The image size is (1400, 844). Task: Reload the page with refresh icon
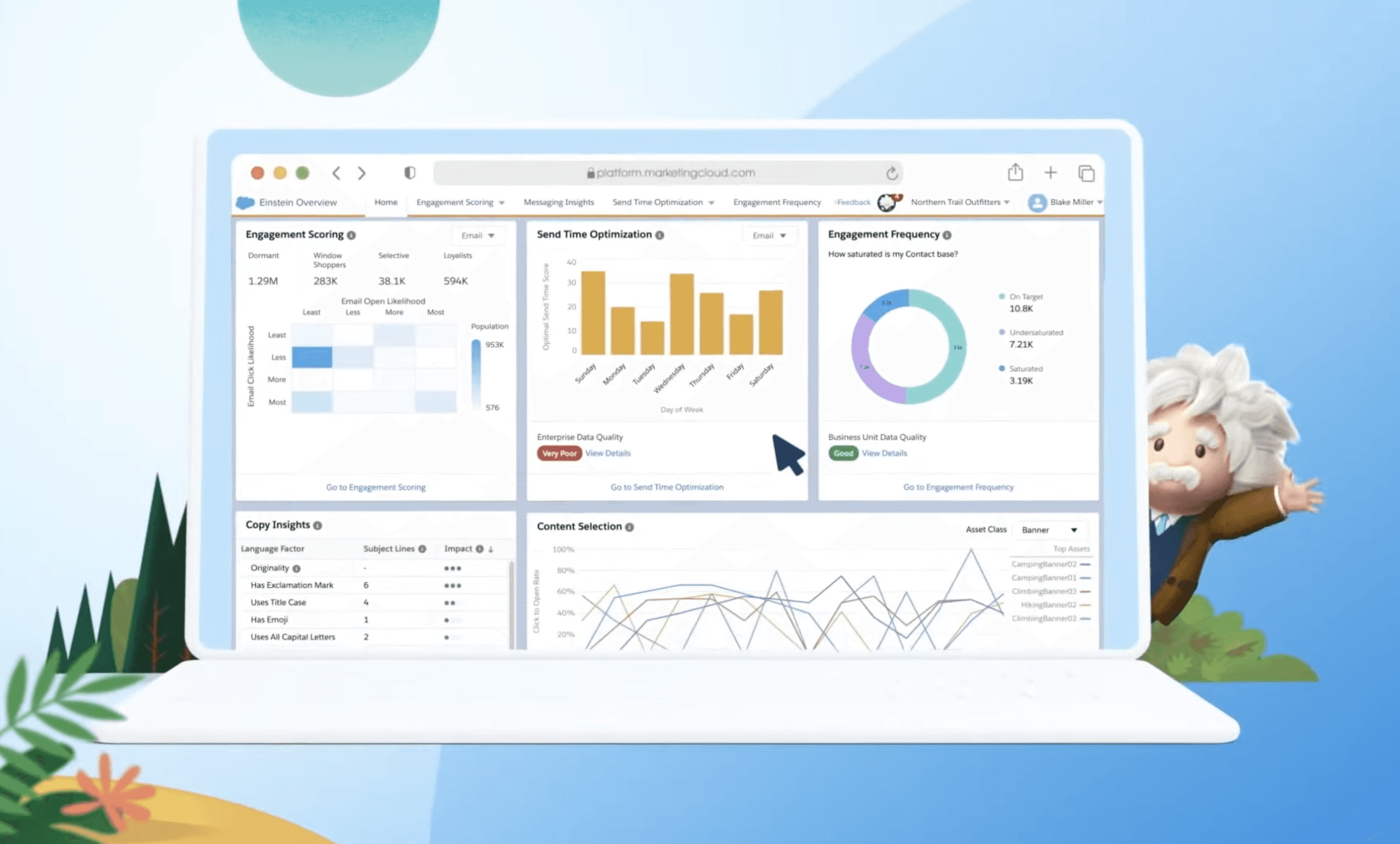tap(891, 173)
